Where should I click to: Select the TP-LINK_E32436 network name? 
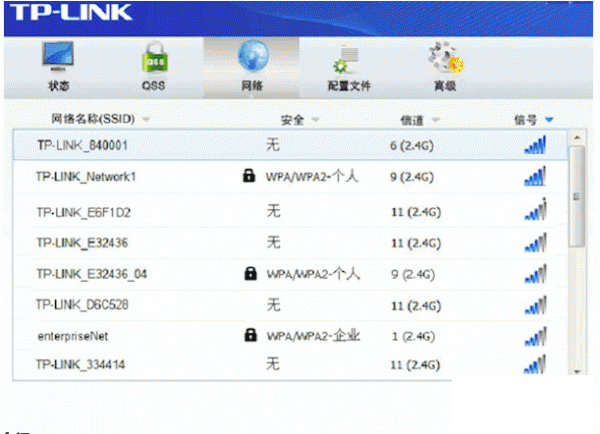(x=82, y=243)
